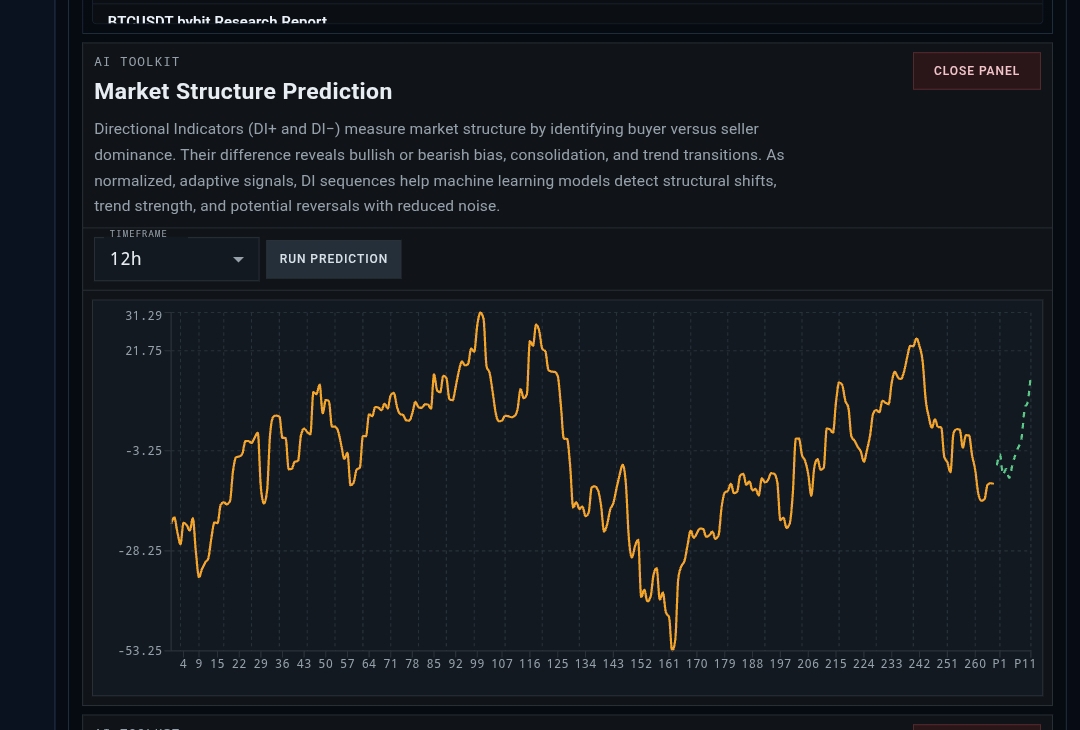This screenshot has height=730, width=1080.
Task: Run the market structure prediction
Action: 333,259
